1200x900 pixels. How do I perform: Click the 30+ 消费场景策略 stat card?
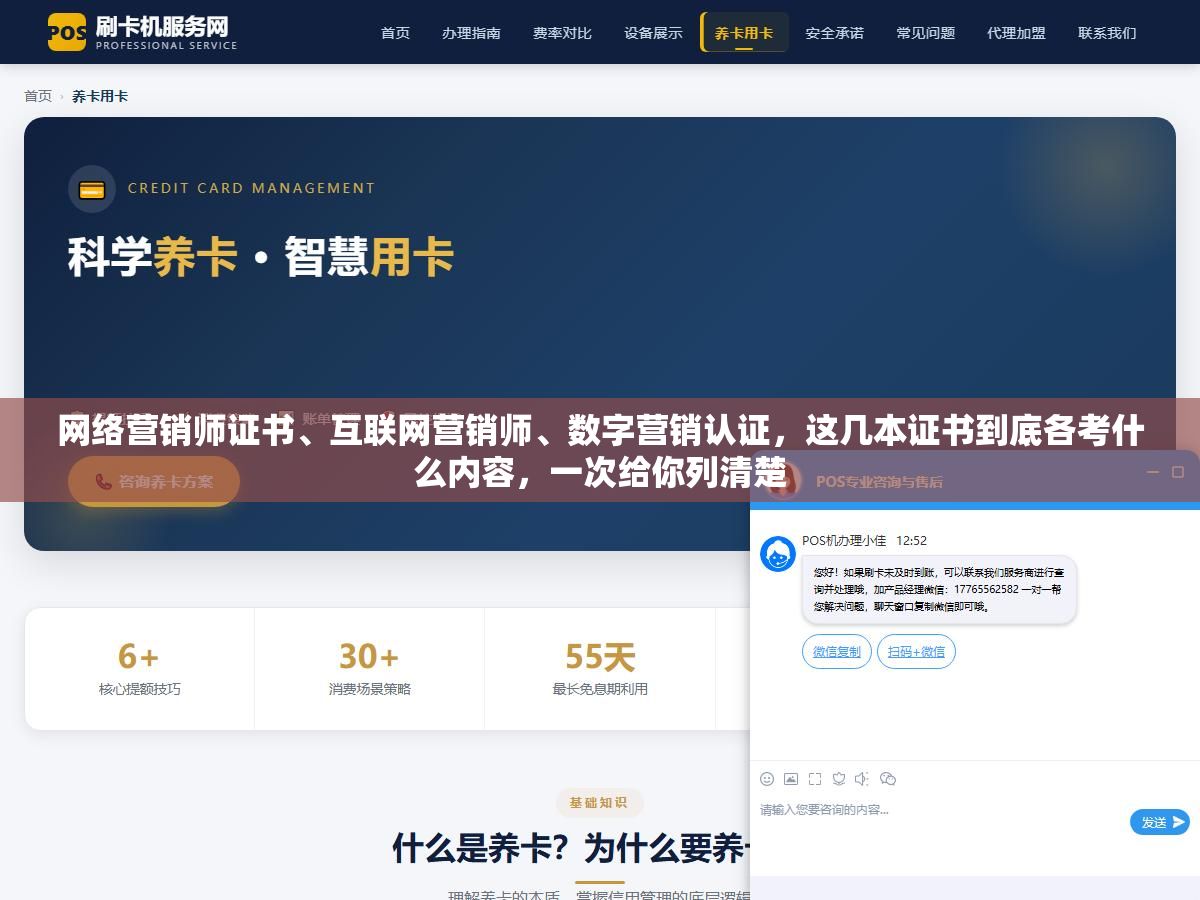pos(370,668)
